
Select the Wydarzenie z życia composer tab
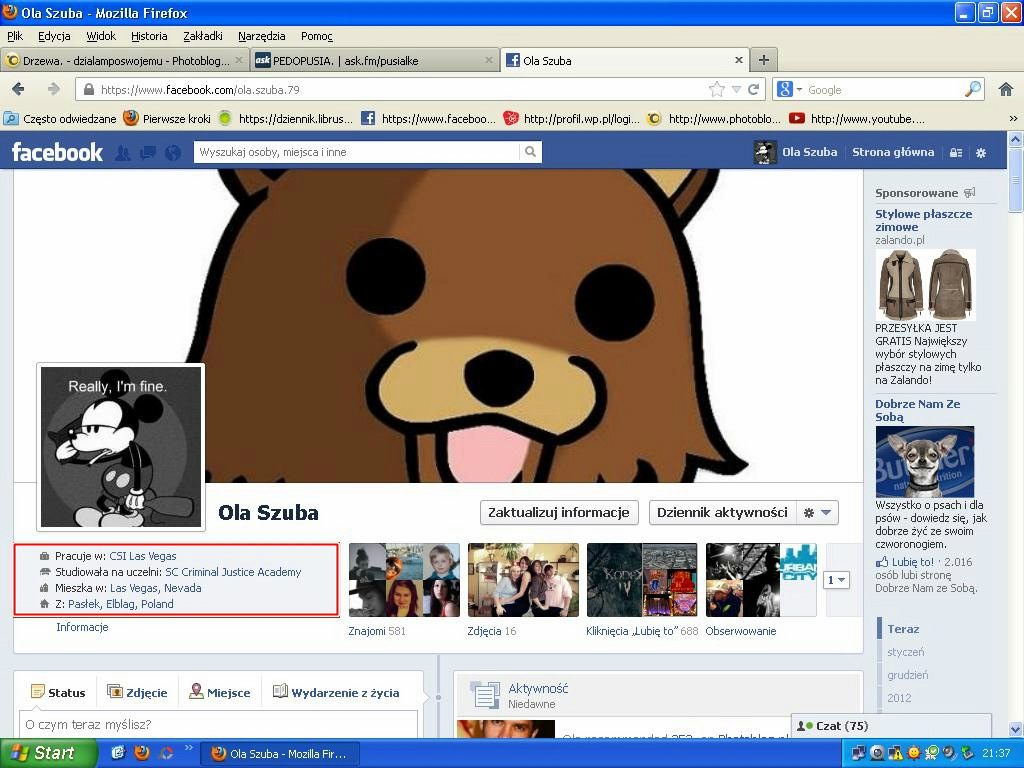tap(336, 692)
